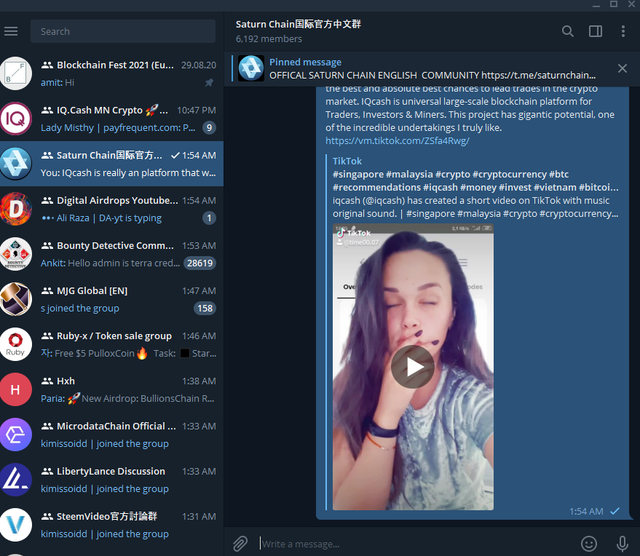Click 'Ali Raza | DA-yt is typing' text

(x=109, y=218)
